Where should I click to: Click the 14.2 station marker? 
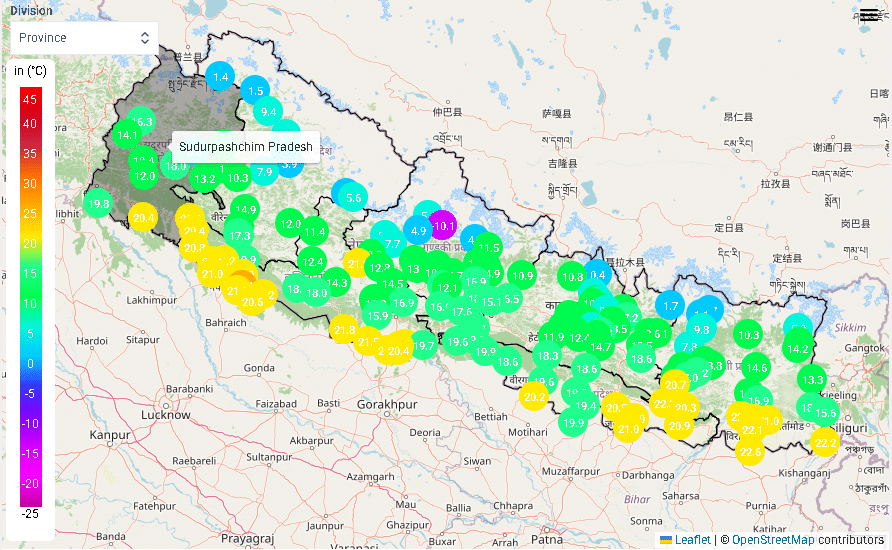(798, 349)
